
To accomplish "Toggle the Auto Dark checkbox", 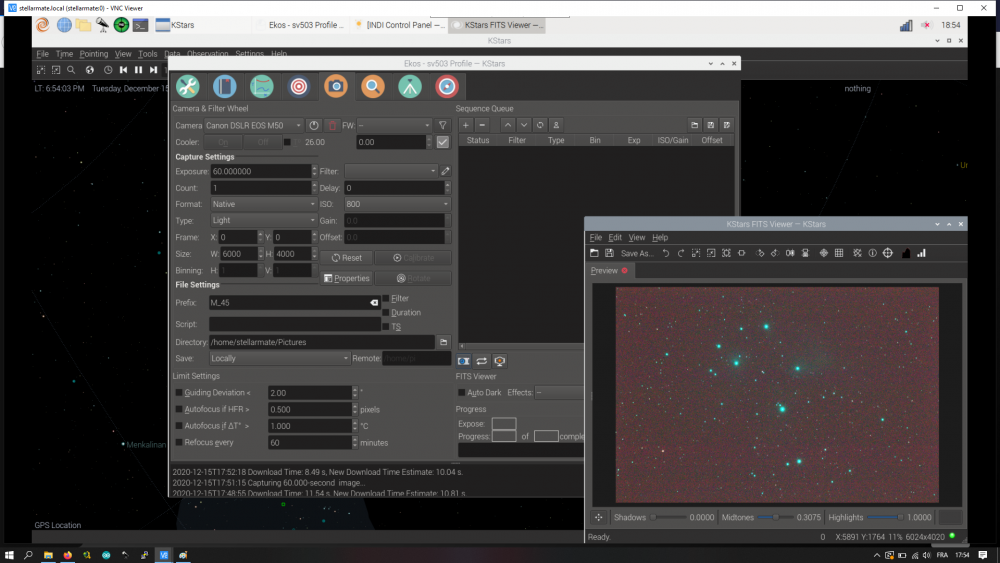I will click(x=462, y=393).
